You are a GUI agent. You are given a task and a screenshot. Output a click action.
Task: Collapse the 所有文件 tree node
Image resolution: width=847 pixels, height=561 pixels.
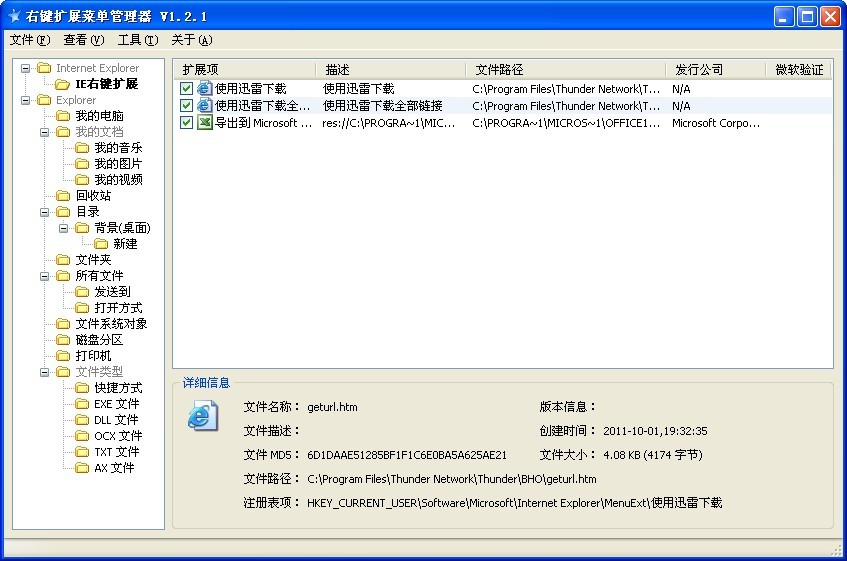45,276
